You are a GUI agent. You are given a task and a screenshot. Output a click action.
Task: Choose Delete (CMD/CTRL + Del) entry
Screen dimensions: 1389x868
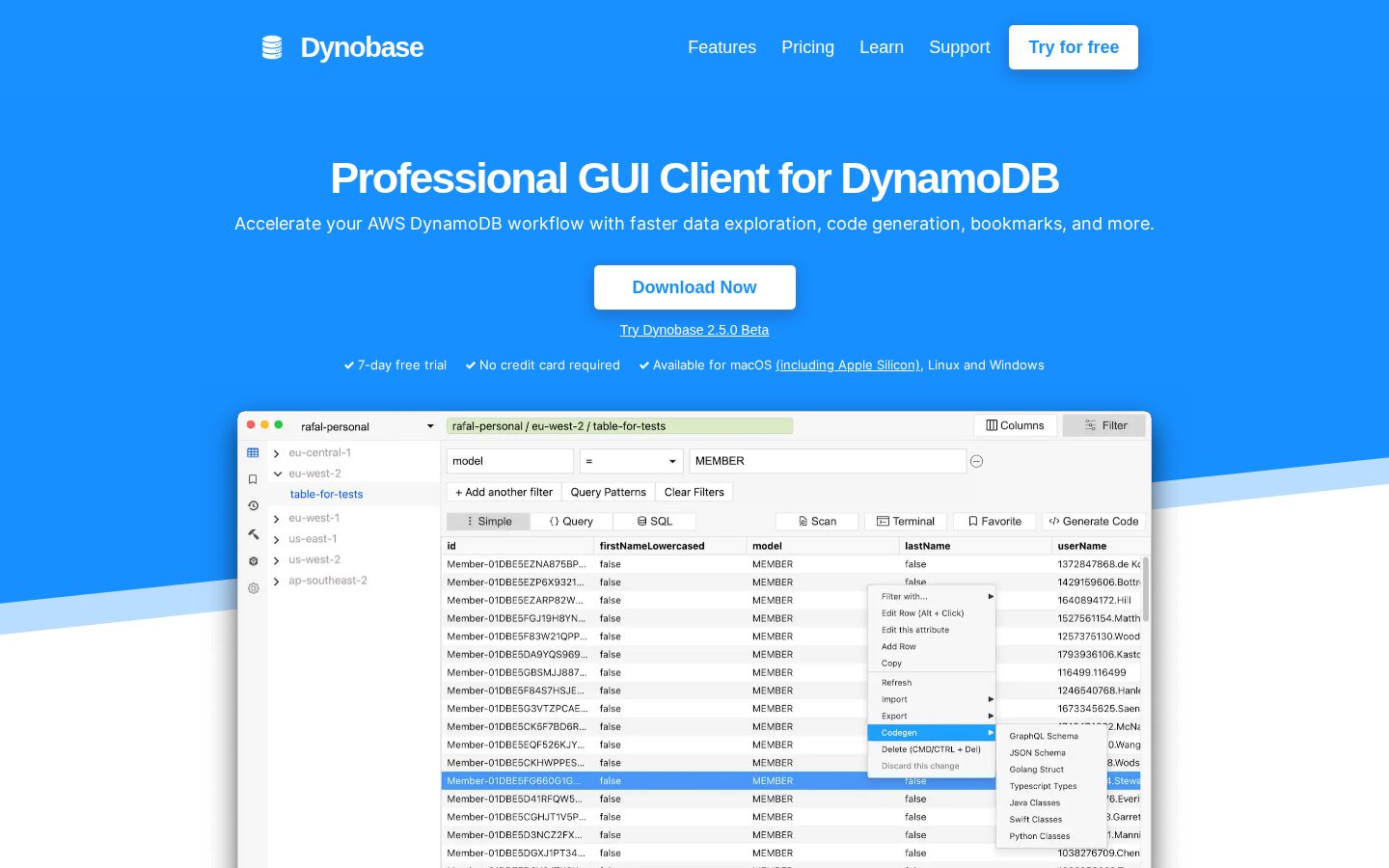pyautogui.click(x=932, y=749)
